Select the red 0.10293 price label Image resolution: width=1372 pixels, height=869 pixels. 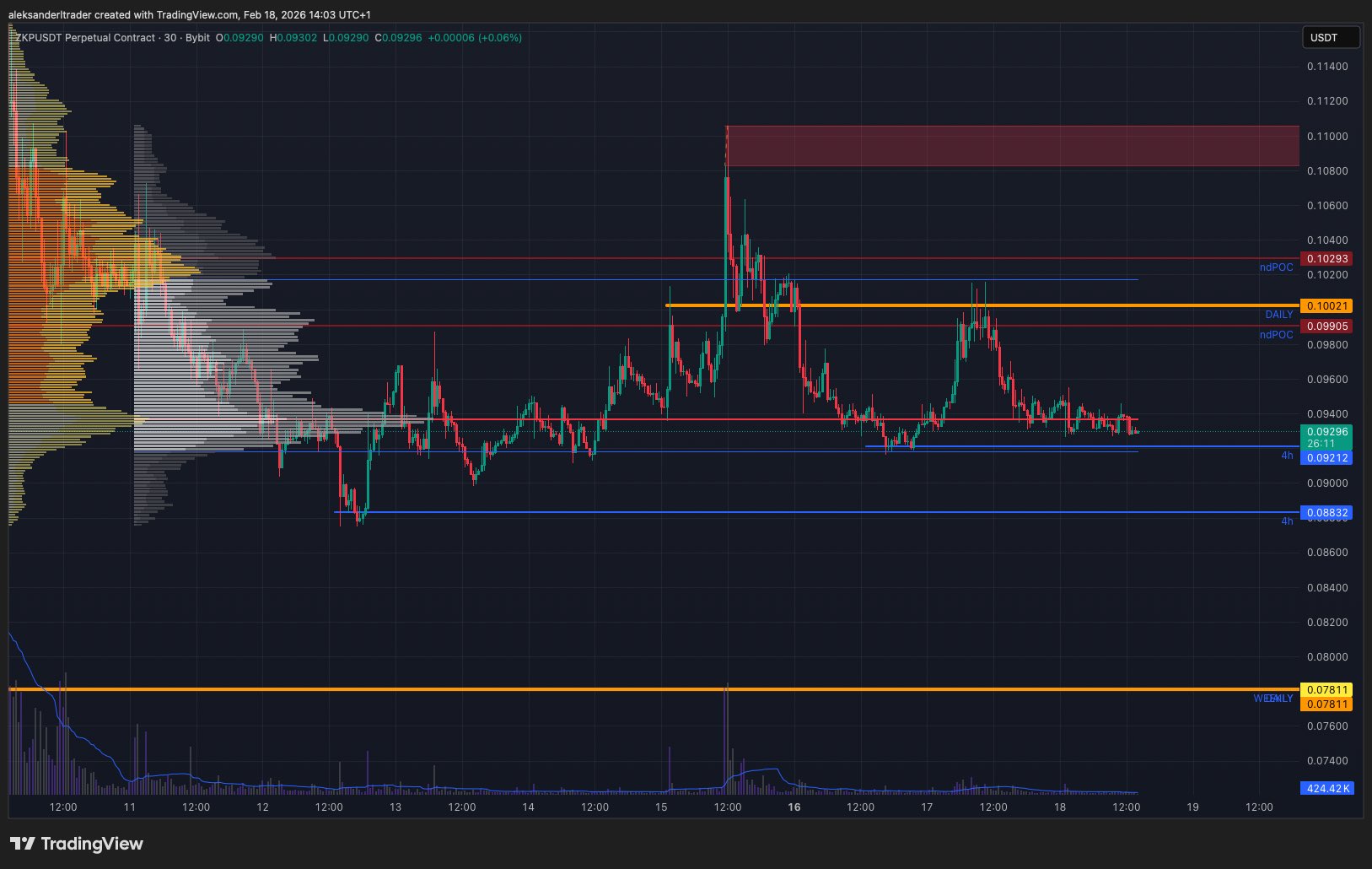1326,259
